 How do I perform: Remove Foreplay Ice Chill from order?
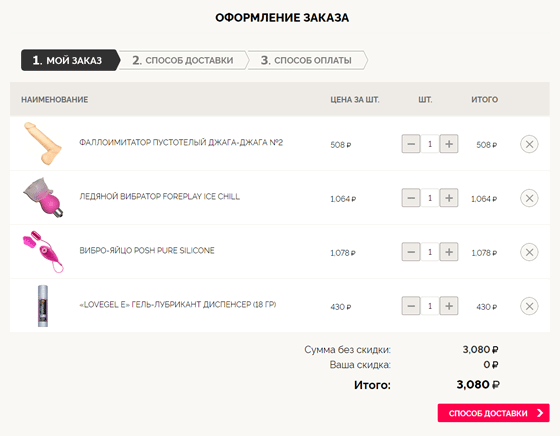tap(529, 198)
